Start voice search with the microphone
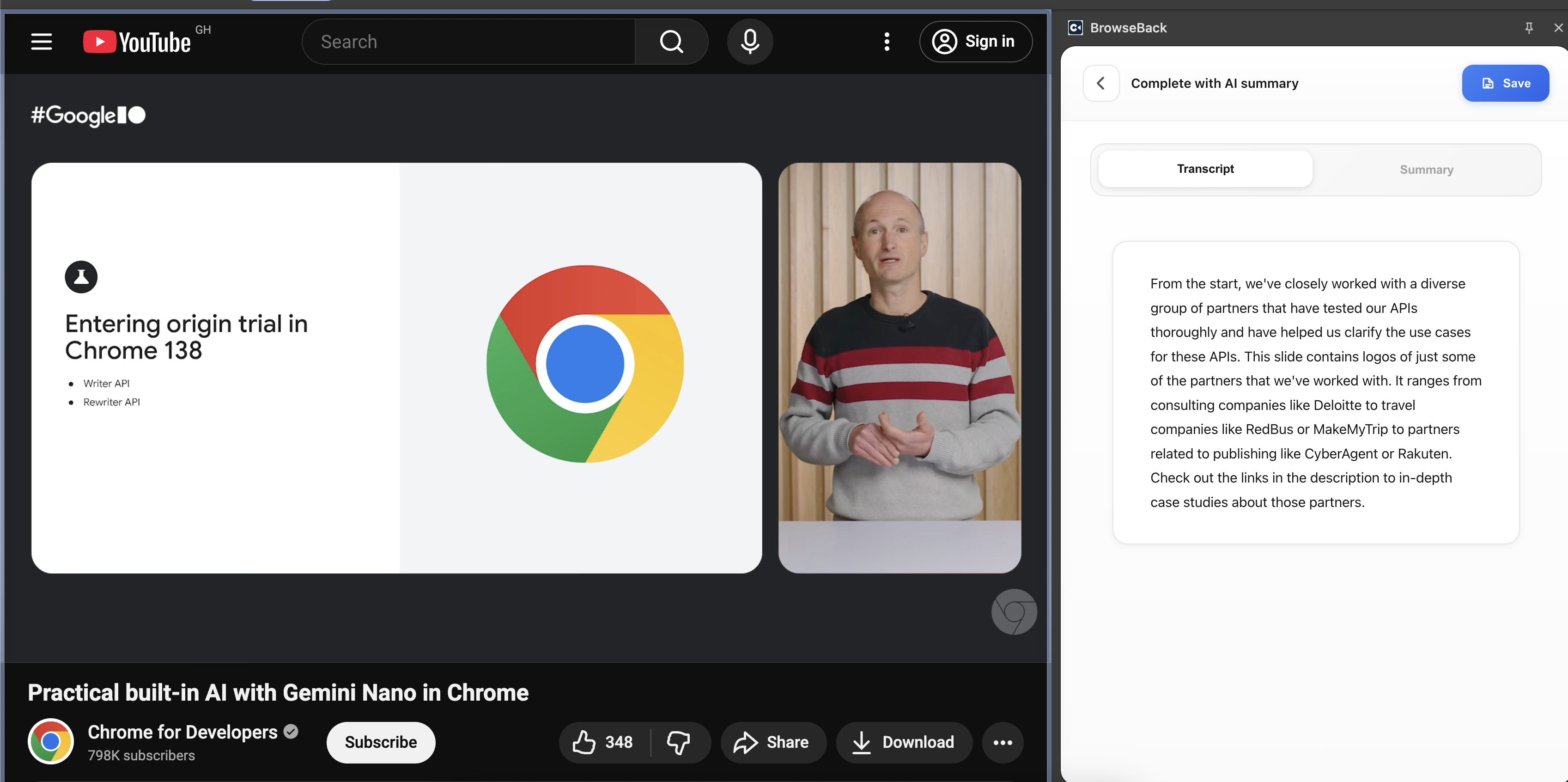This screenshot has height=782, width=1568. click(x=750, y=42)
